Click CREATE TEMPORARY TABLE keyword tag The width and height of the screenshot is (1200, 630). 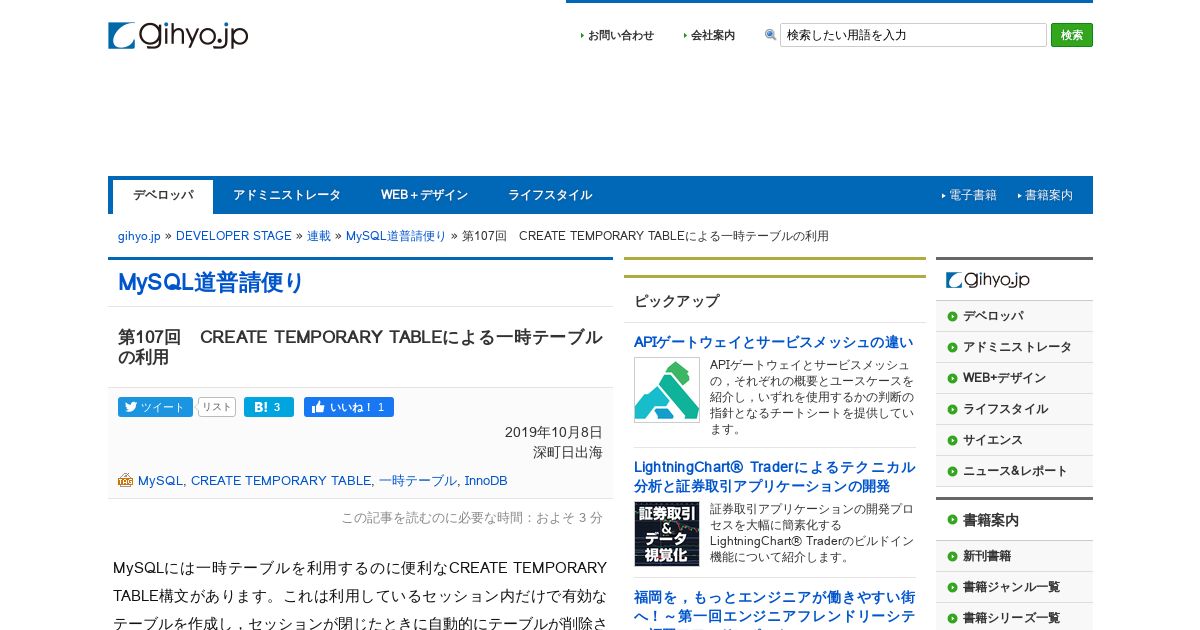pyautogui.click(x=281, y=481)
